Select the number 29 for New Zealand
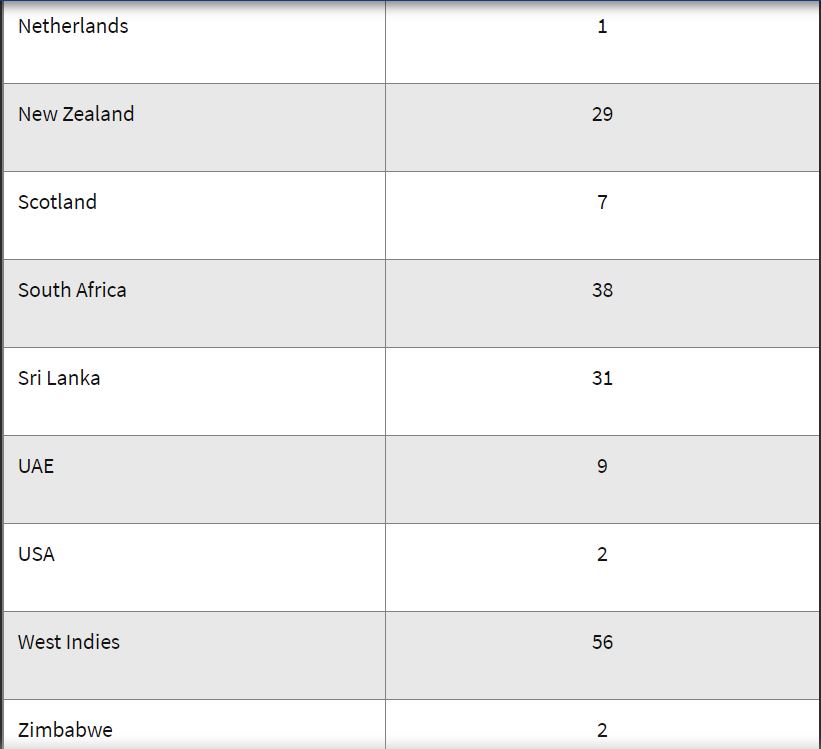The image size is (821, 749). (602, 114)
